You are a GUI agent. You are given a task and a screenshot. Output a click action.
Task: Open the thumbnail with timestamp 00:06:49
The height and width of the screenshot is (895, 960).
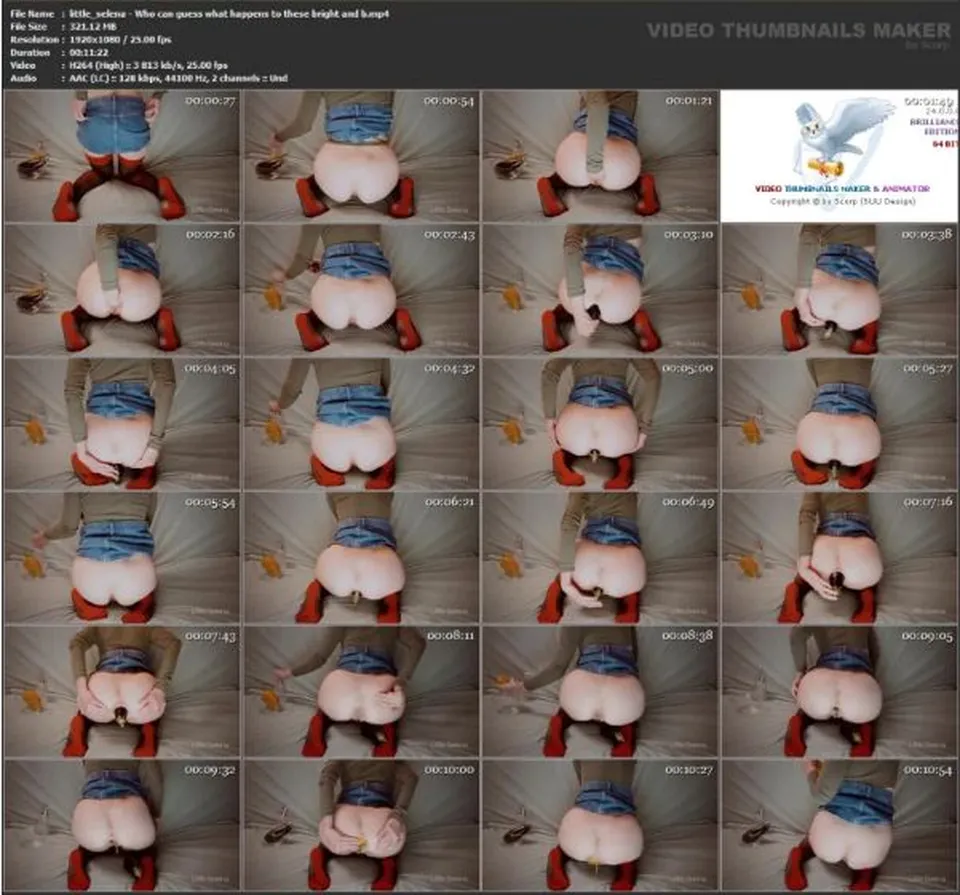(x=600, y=558)
